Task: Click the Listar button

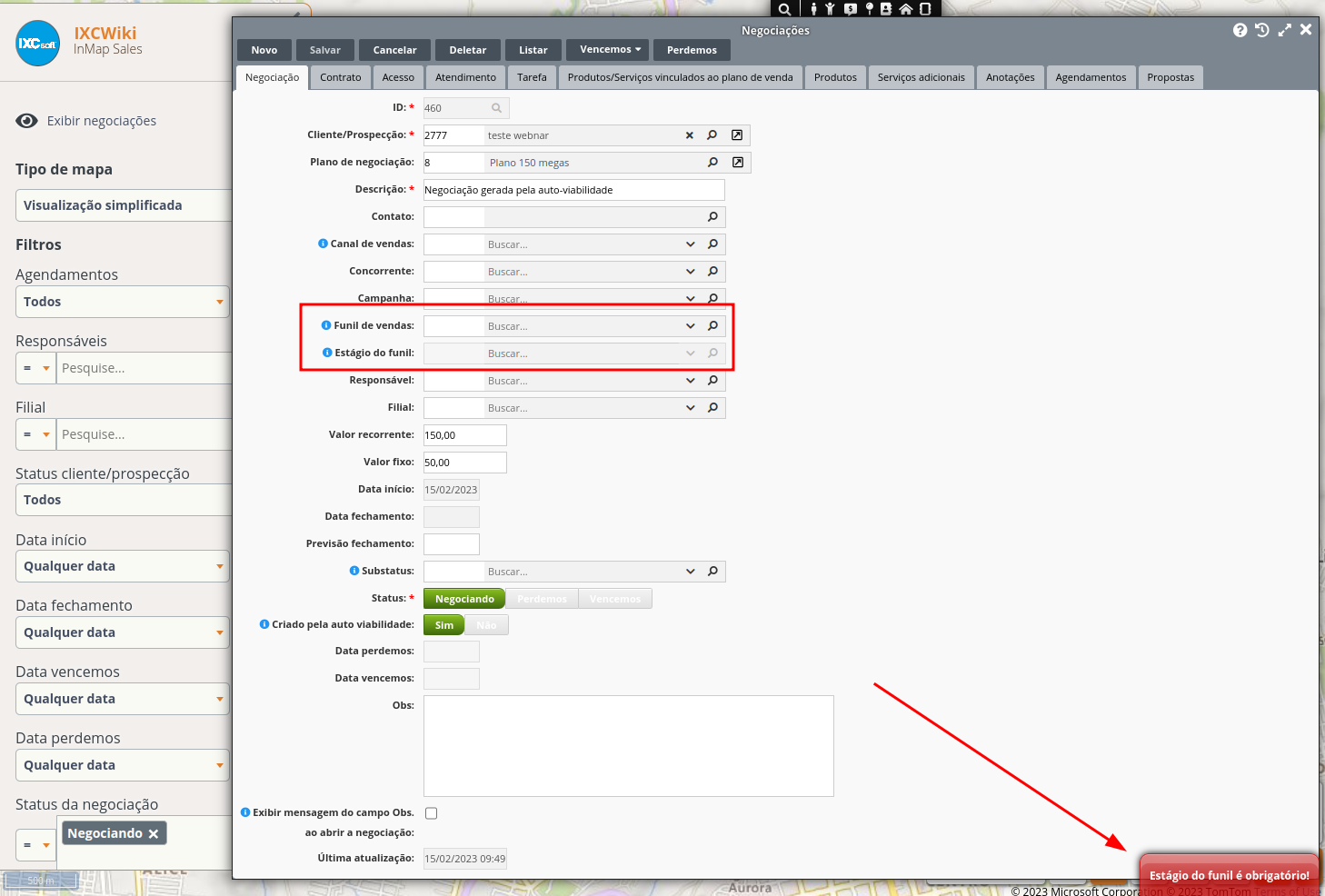Action: [x=533, y=50]
